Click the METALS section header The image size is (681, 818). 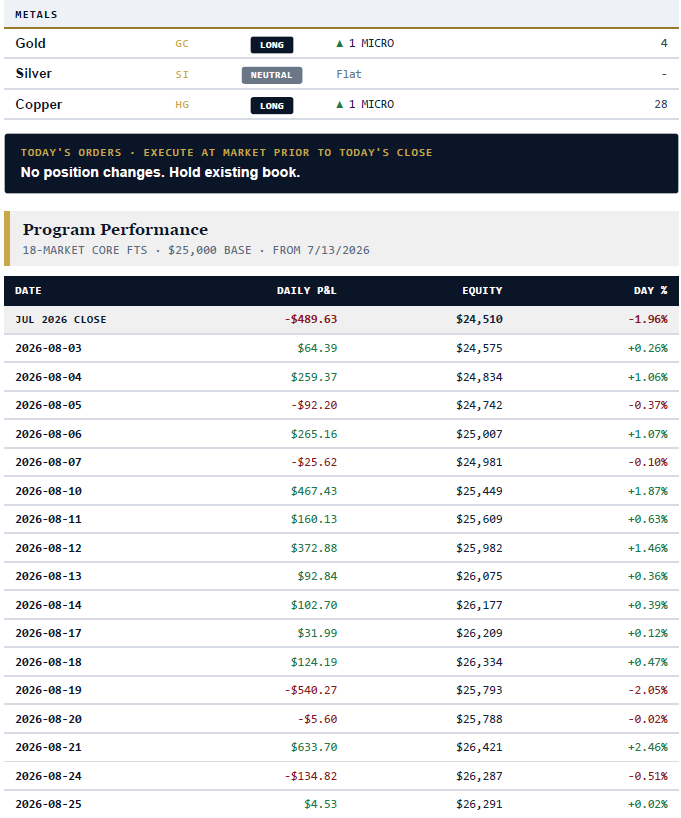click(x=36, y=15)
